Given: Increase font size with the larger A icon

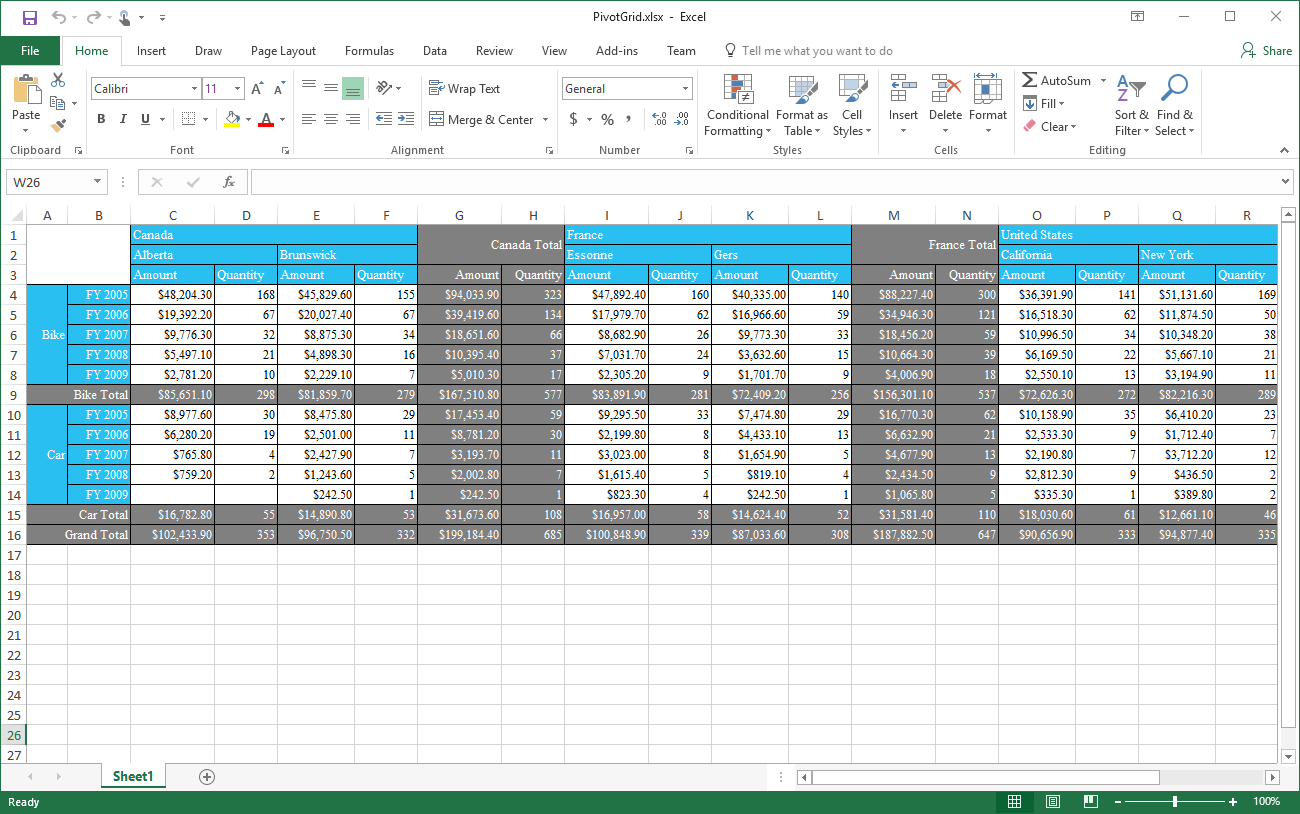Looking at the screenshot, I should pyautogui.click(x=258, y=89).
